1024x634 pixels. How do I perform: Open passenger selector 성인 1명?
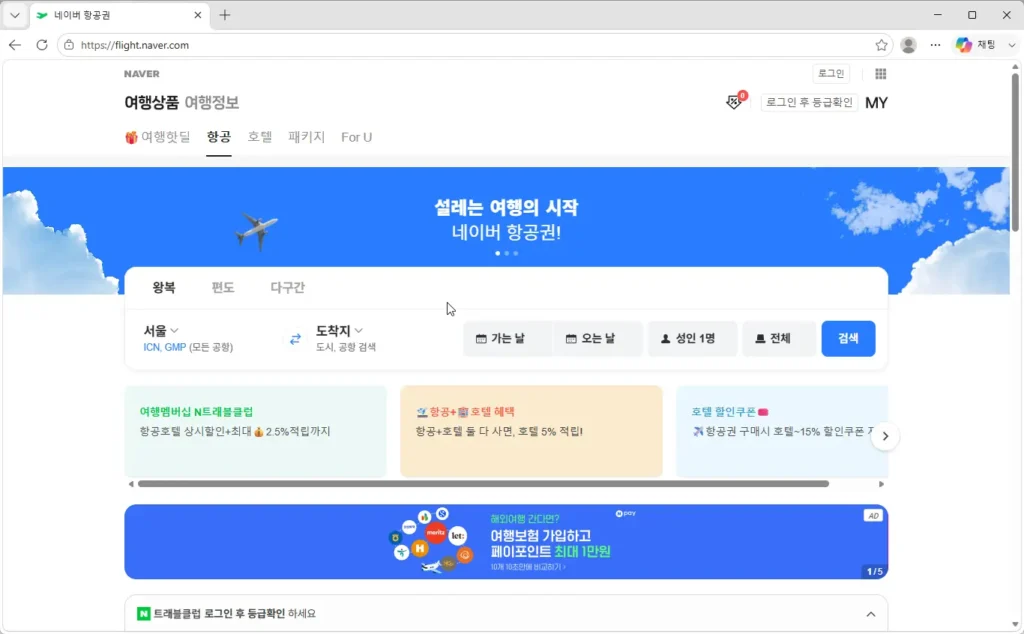pyautogui.click(x=692, y=338)
